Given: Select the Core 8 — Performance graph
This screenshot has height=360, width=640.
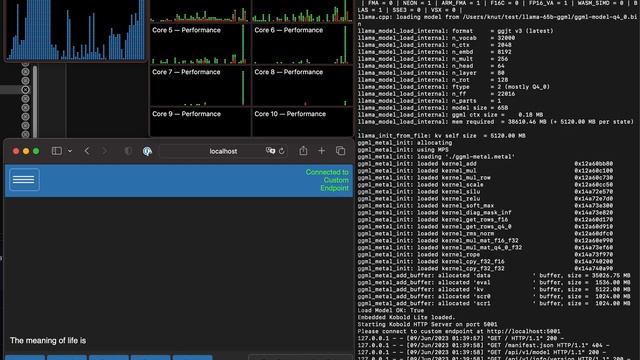Looking at the screenshot, I should pos(302,86).
